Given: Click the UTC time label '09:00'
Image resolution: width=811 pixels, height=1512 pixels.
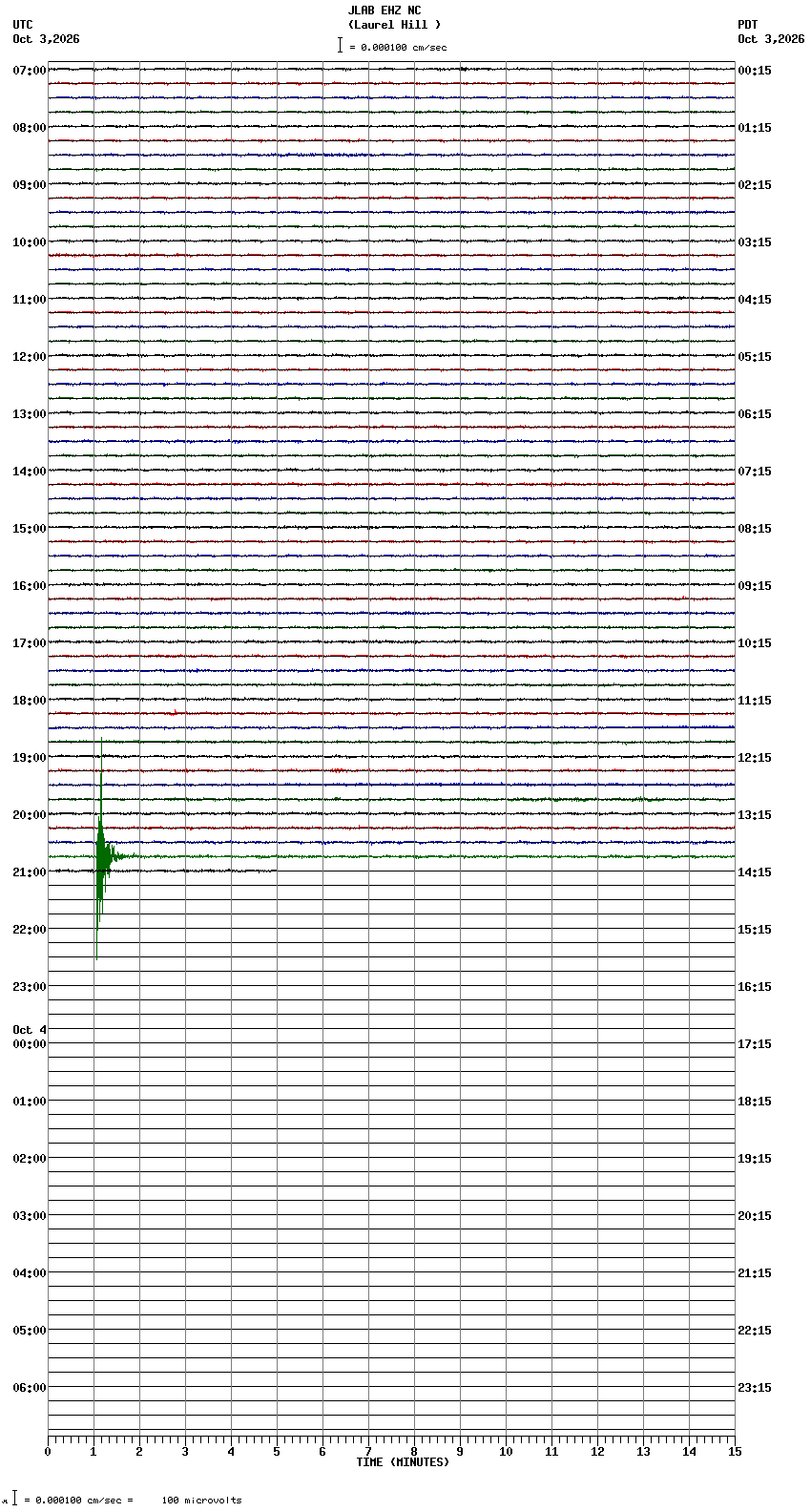Looking at the screenshot, I should (x=30, y=185).
